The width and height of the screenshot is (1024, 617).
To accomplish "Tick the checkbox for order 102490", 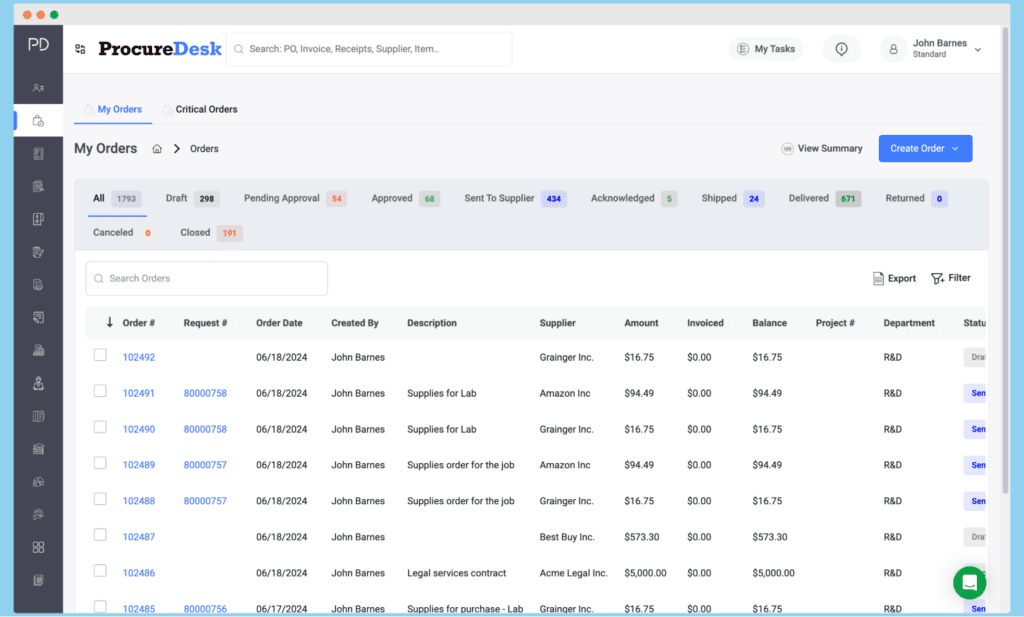I will (100, 427).
